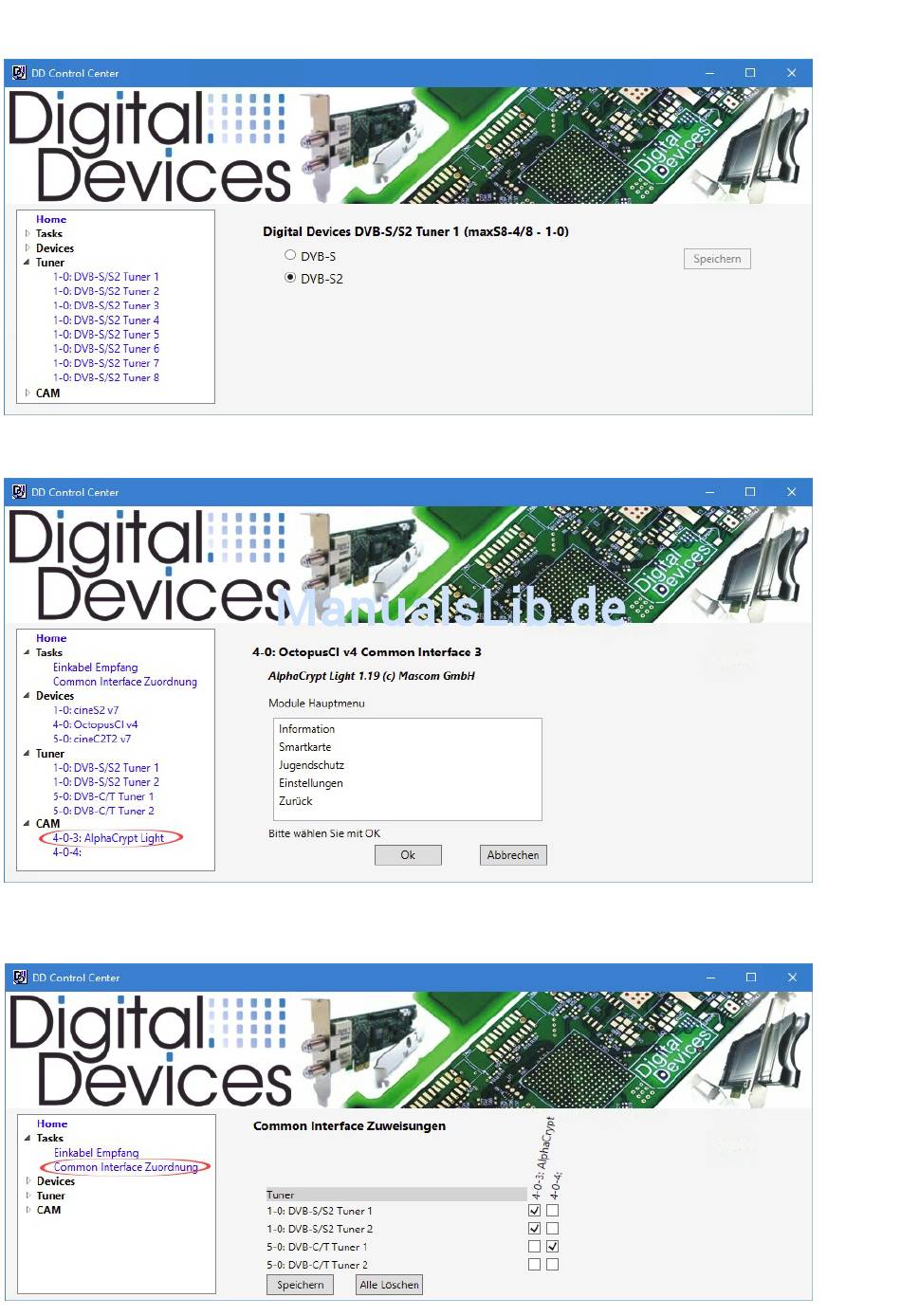This screenshot has width=901, height=1316.
Task: Expand Devices in the Tuner 1 settings window tree
Action: (x=28, y=247)
